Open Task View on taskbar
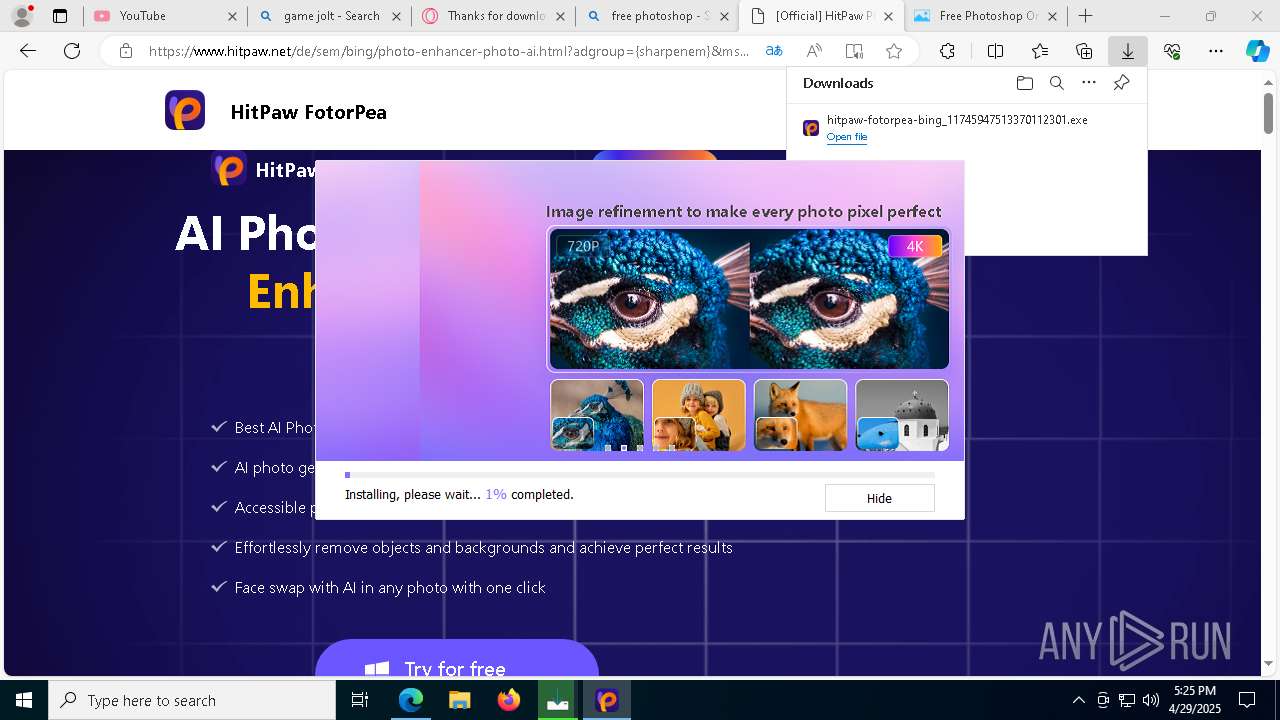Viewport: 1280px width, 720px height. 361,700
